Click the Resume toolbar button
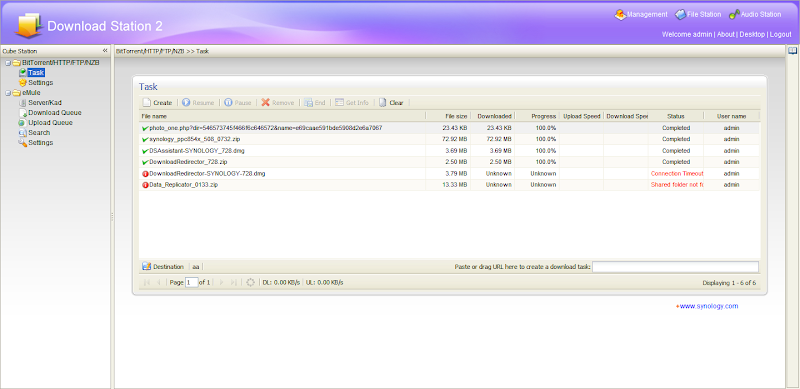Viewport: 800px width, 389px height. 198,103
